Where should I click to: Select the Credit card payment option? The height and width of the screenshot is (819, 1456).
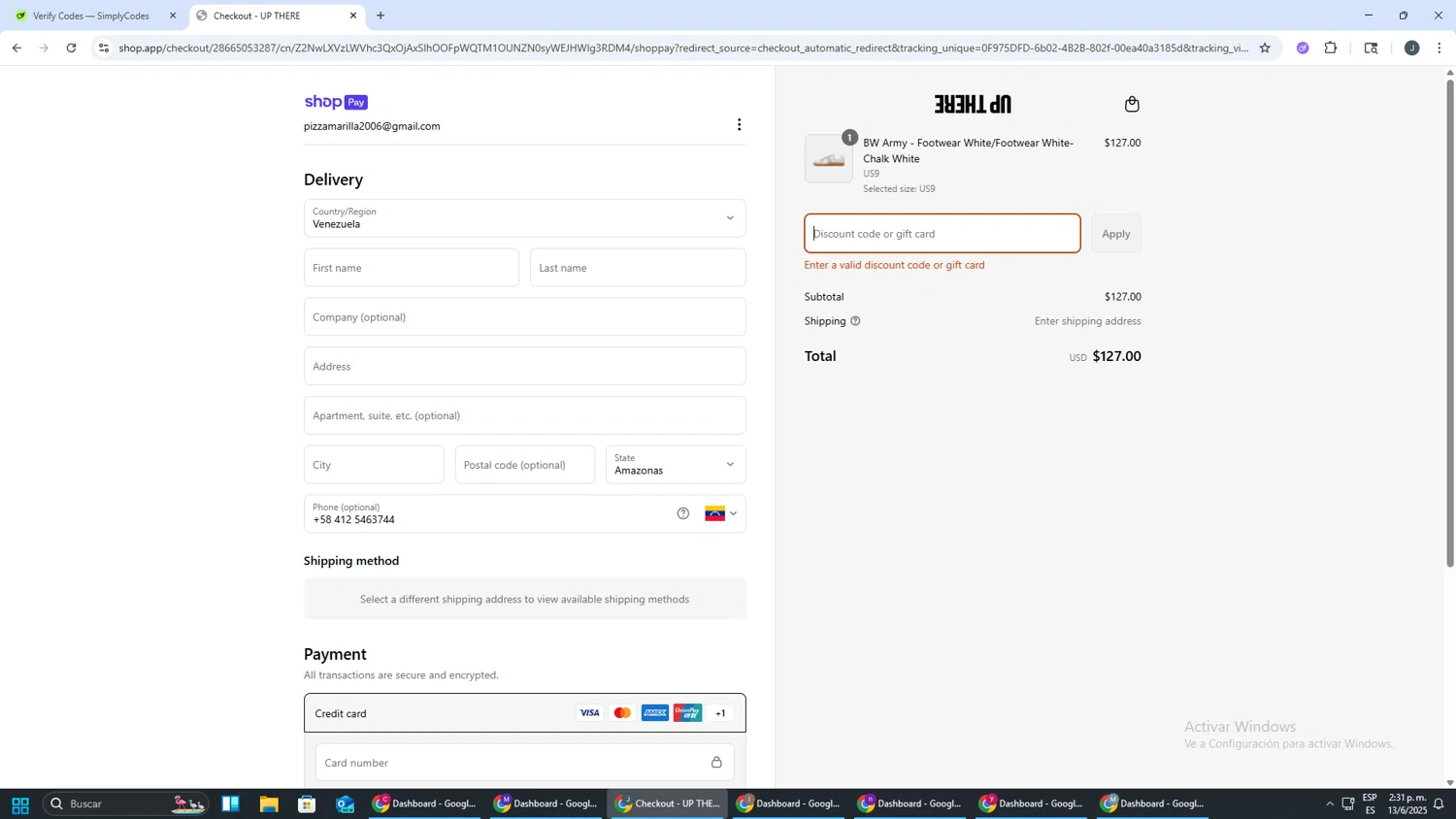point(524,713)
